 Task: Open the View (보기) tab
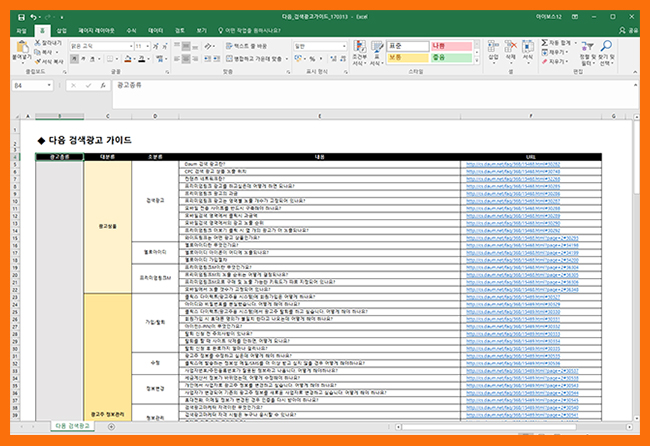[x=201, y=31]
